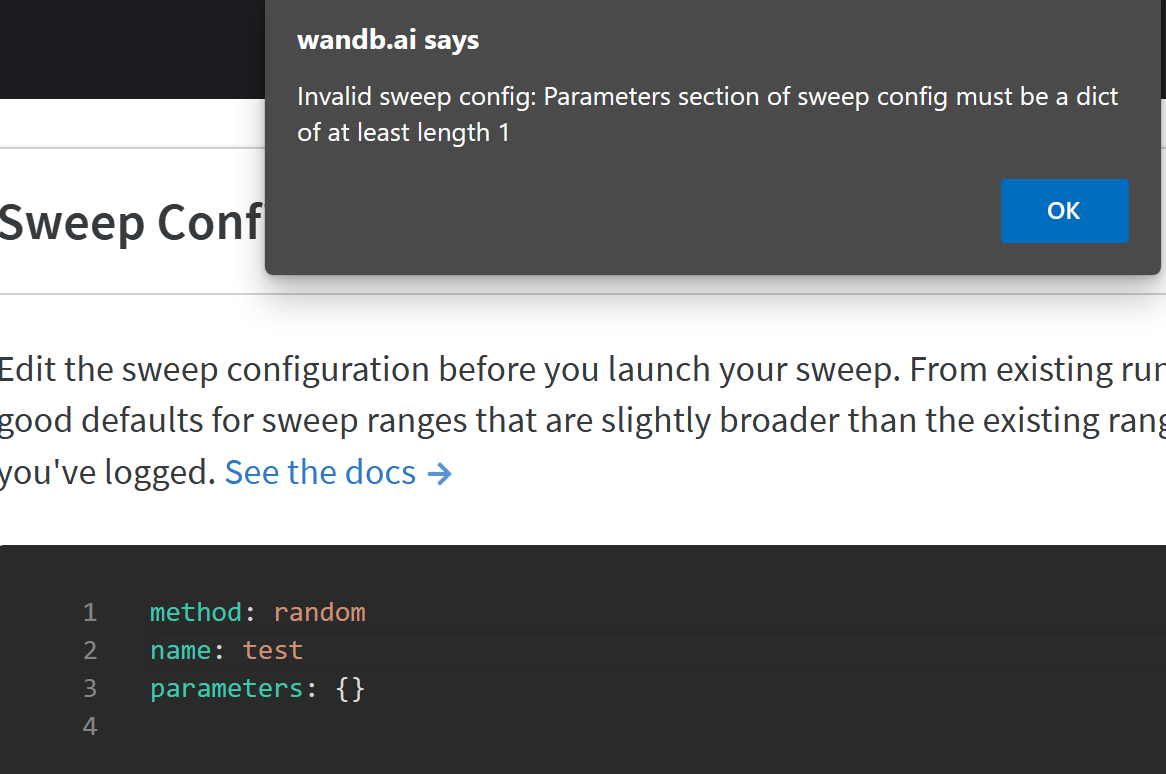Dismiss the alert by clicking OK
The image size is (1166, 774).
[1063, 211]
